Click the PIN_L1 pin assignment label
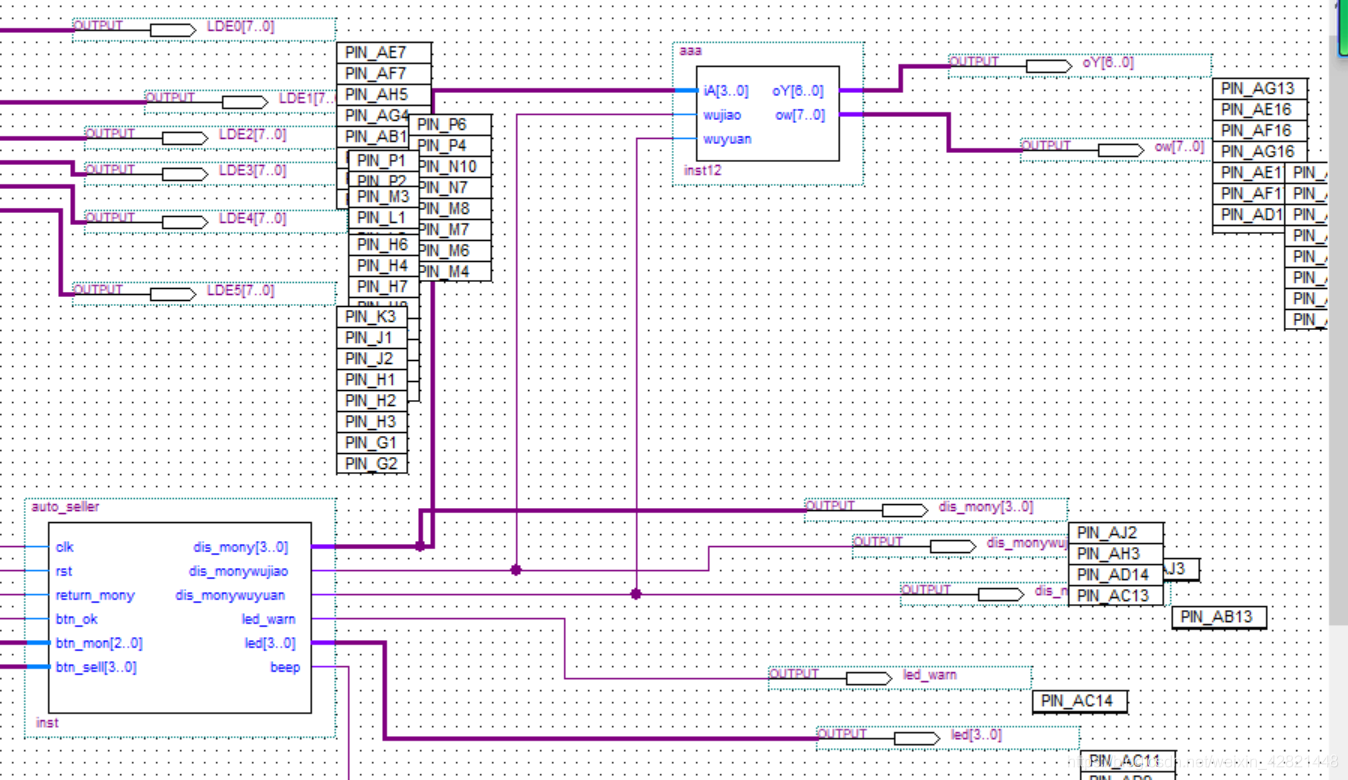Screen dimensions: 1348x780 (x=383, y=218)
